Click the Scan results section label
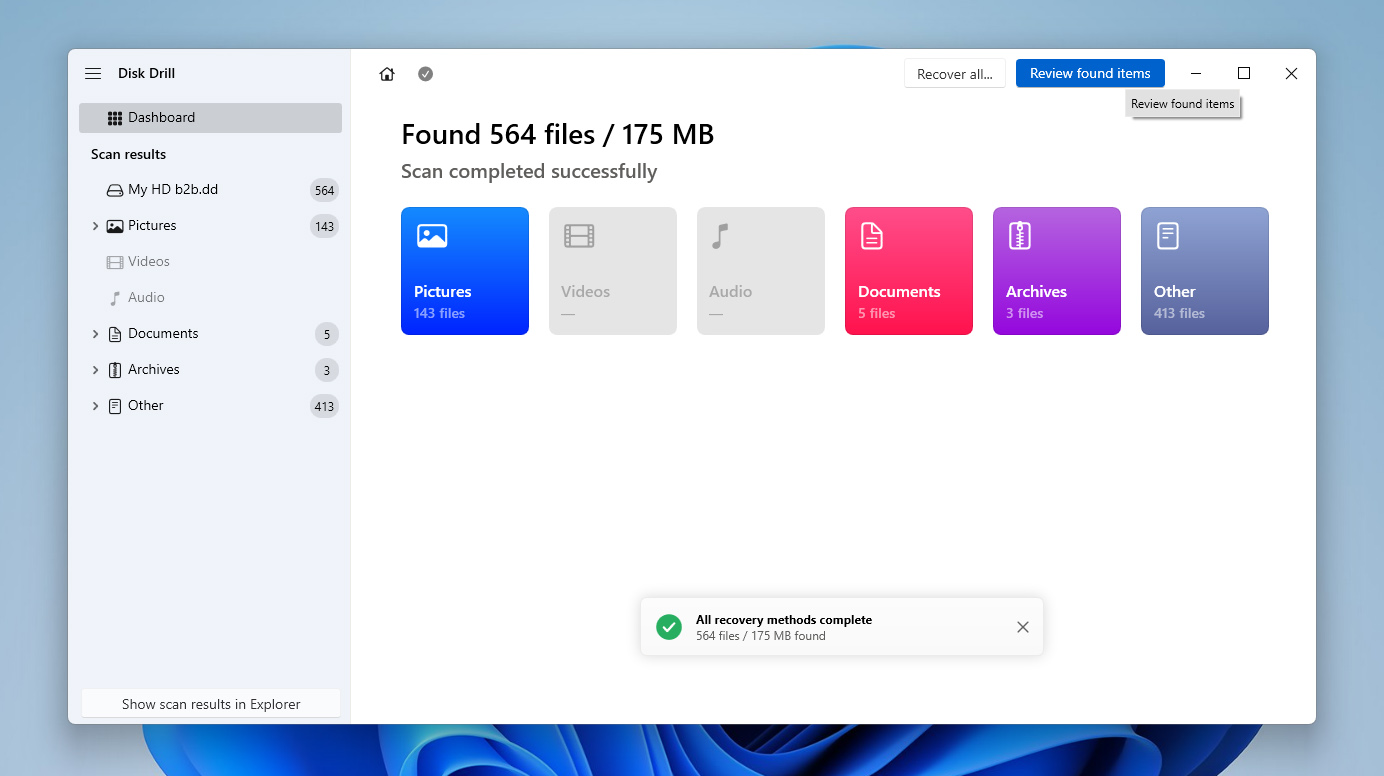 pyautogui.click(x=128, y=154)
